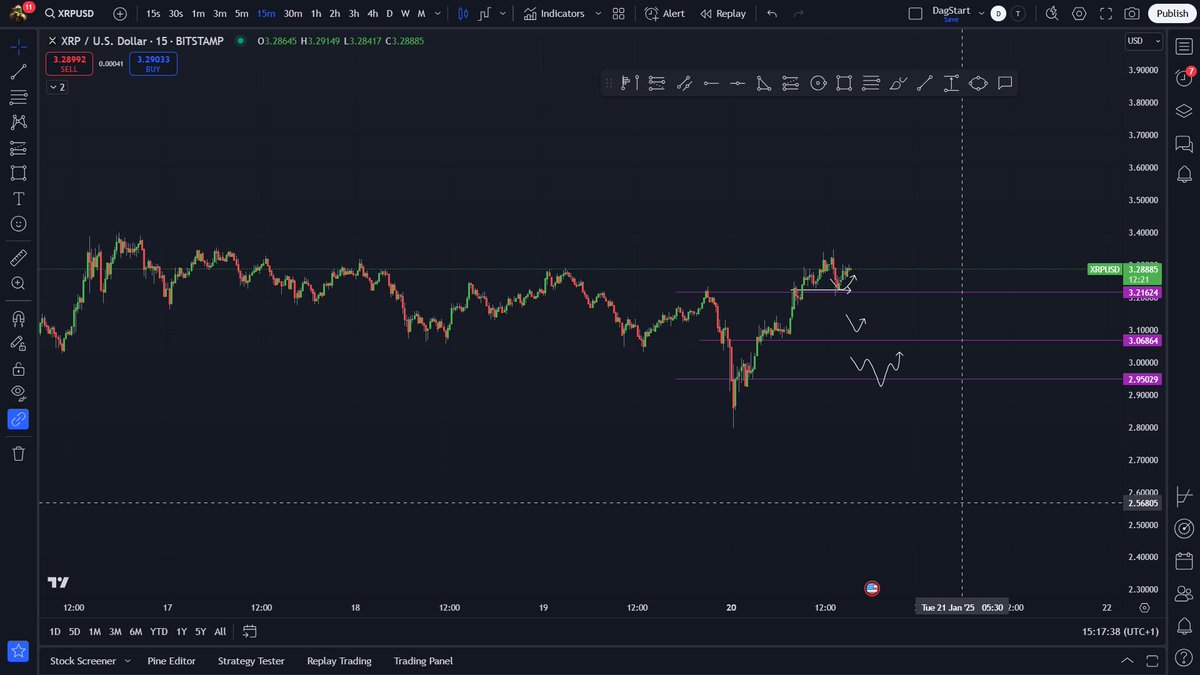Open quick search icon in top toolbar
The width and height of the screenshot is (1200, 675).
(x=1052, y=14)
